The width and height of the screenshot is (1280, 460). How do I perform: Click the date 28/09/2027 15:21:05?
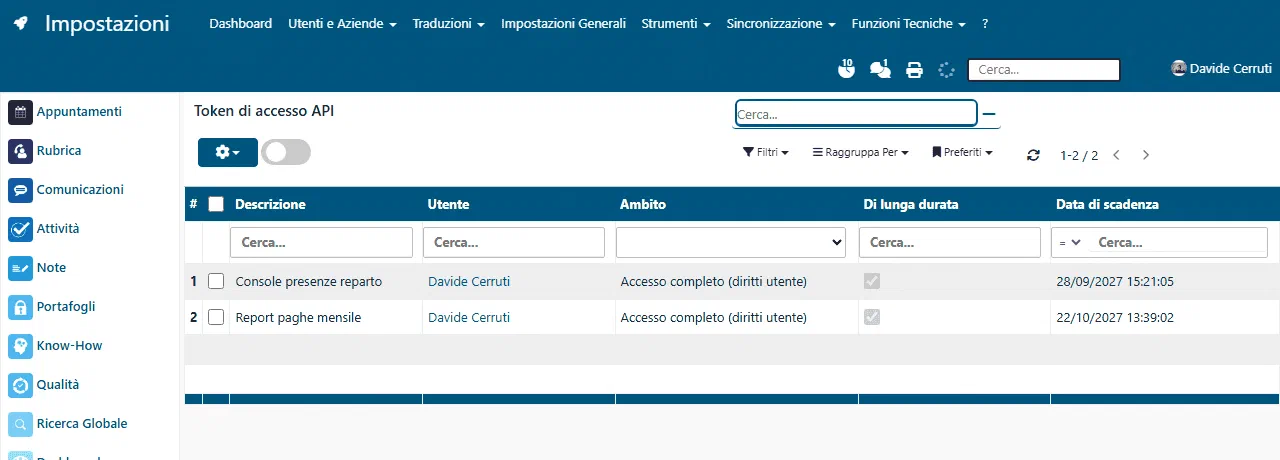click(1115, 282)
